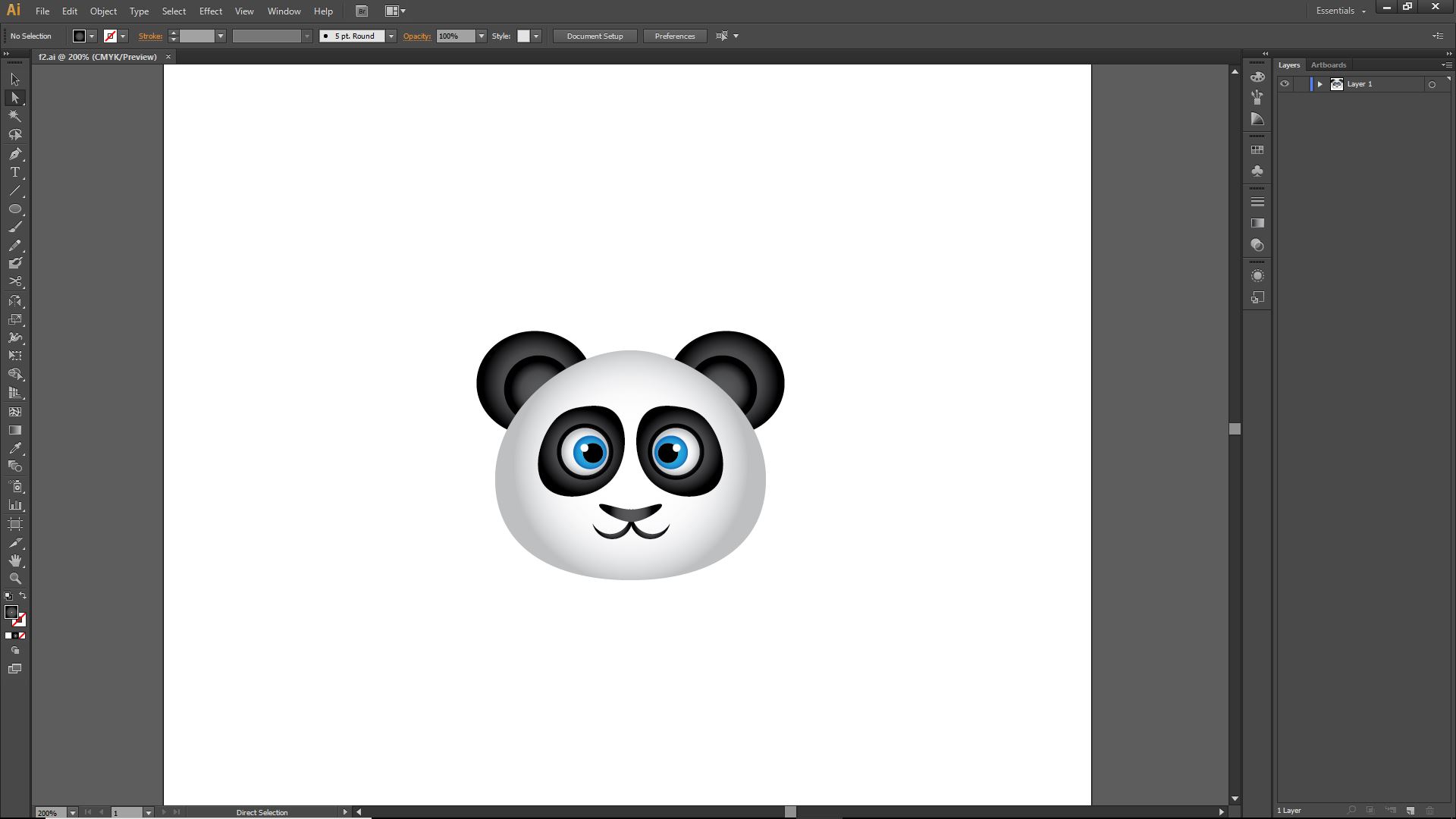The height and width of the screenshot is (819, 1456).
Task: Select the Scissors tool
Action: [14, 281]
